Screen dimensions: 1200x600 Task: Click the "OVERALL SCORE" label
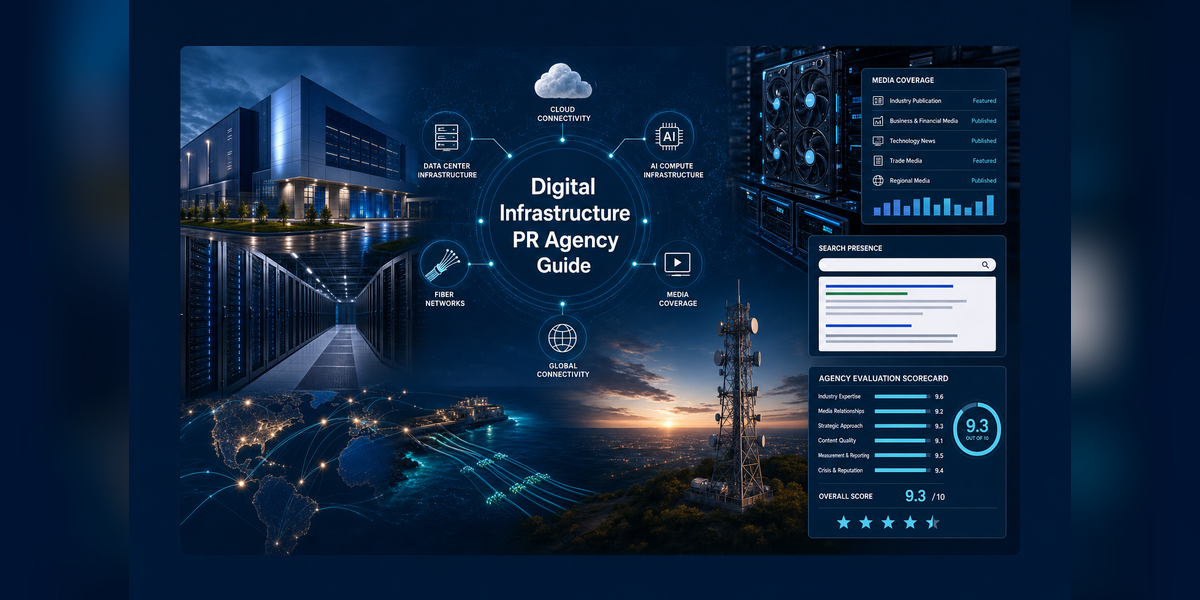point(845,496)
